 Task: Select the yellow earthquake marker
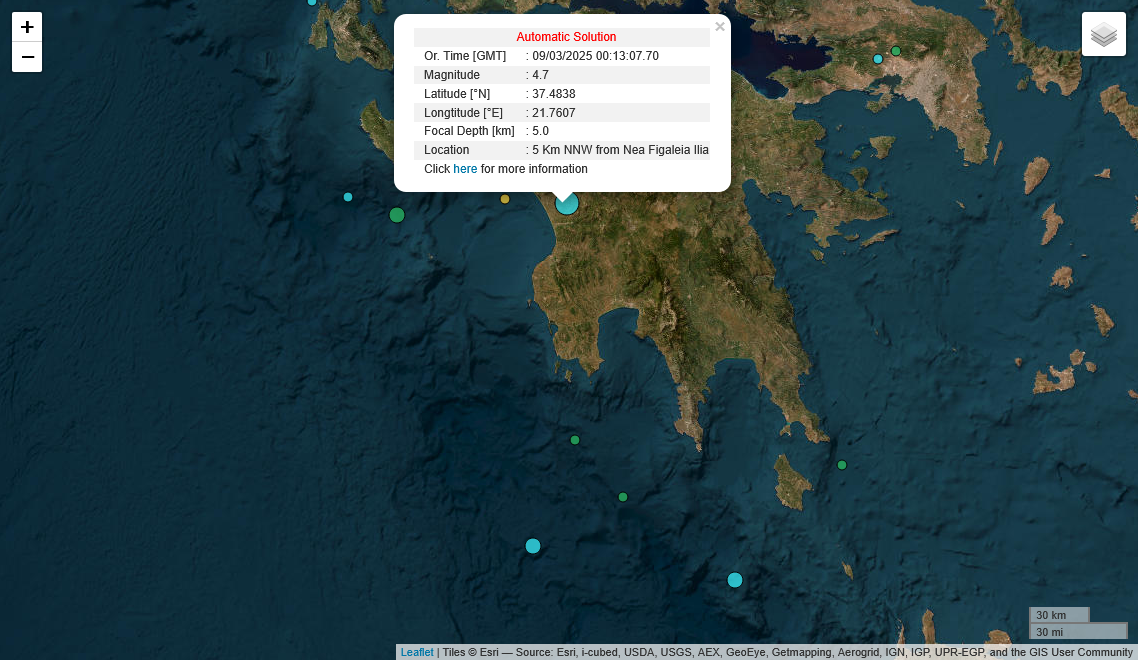505,199
